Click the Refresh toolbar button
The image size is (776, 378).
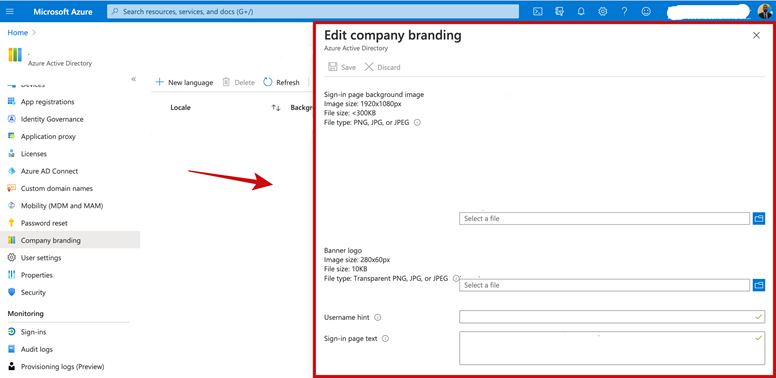(x=282, y=82)
